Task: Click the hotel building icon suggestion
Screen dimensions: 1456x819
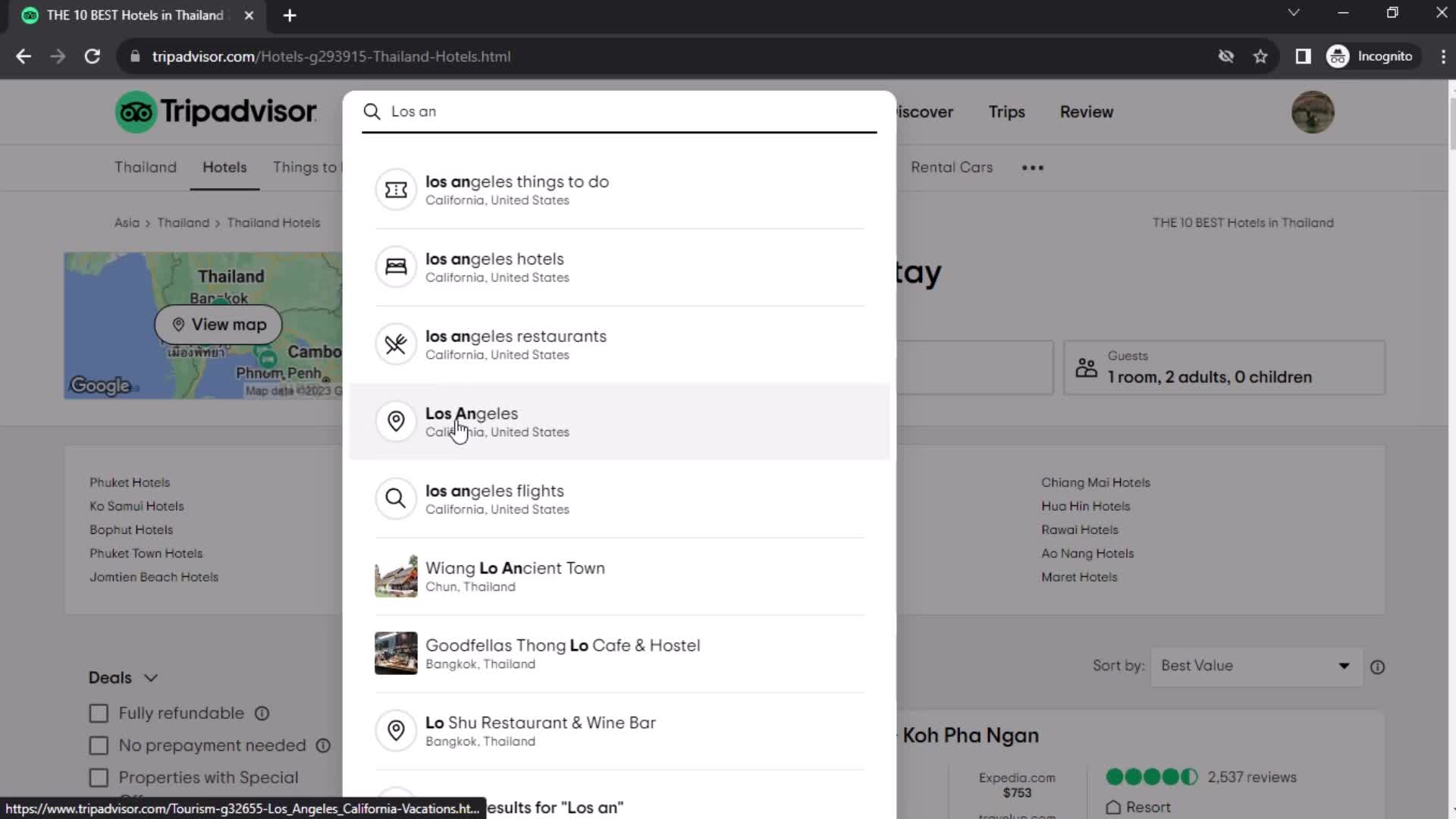Action: (x=396, y=266)
